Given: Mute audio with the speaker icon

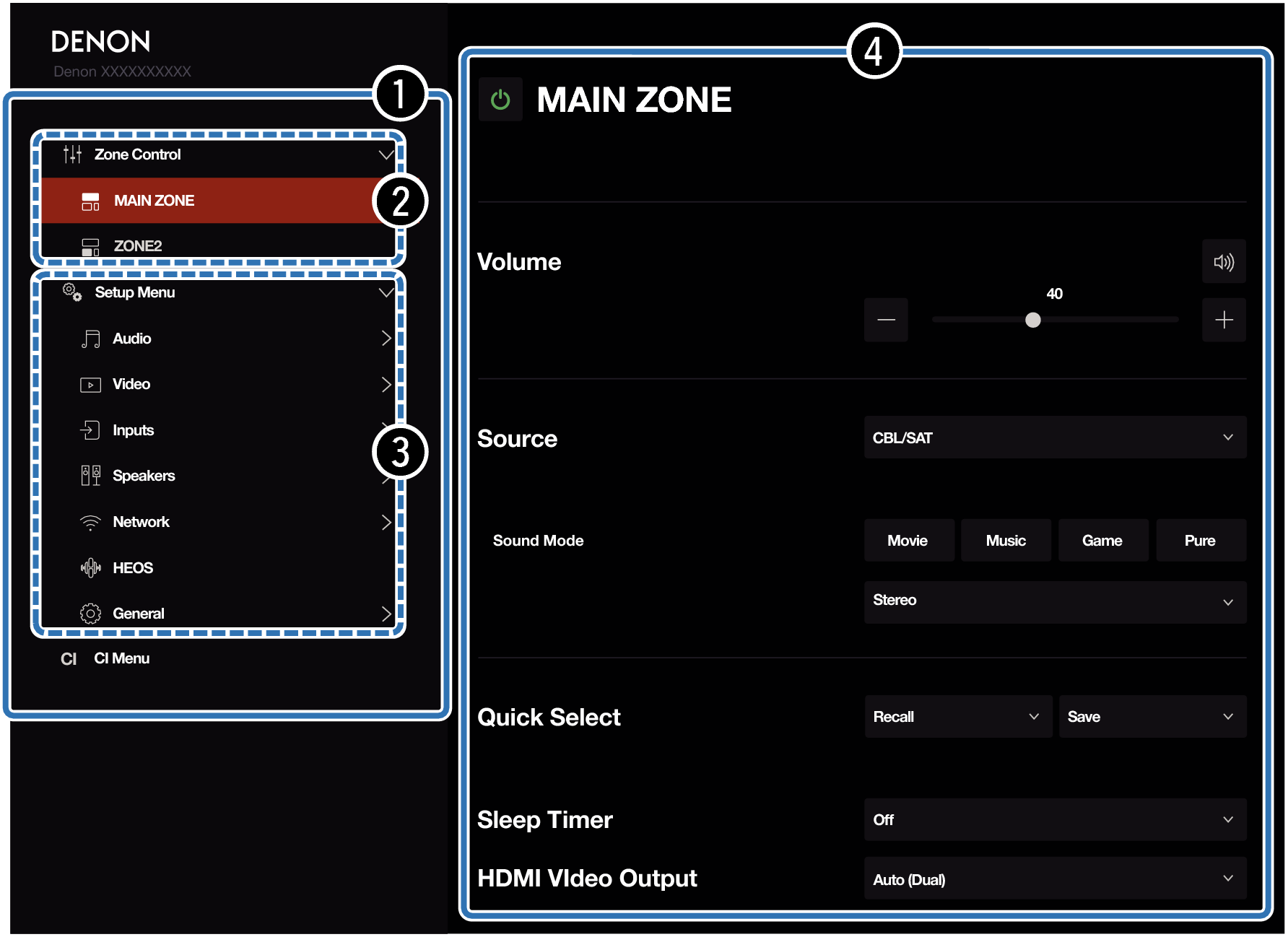Looking at the screenshot, I should click(1224, 262).
